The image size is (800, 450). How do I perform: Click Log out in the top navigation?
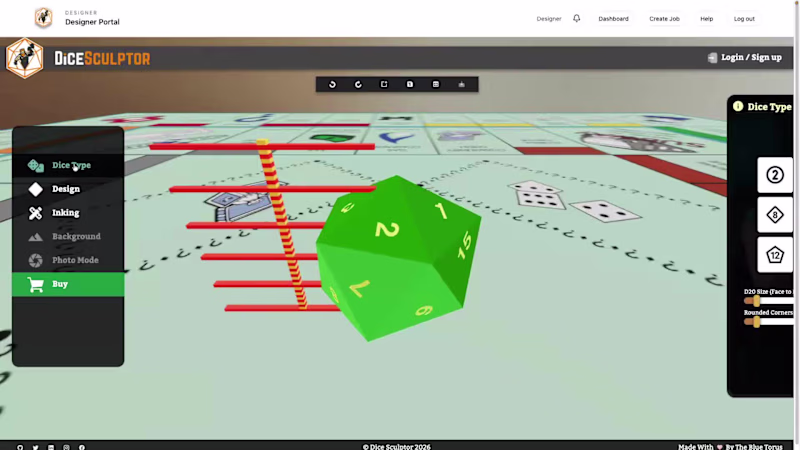pyautogui.click(x=744, y=18)
